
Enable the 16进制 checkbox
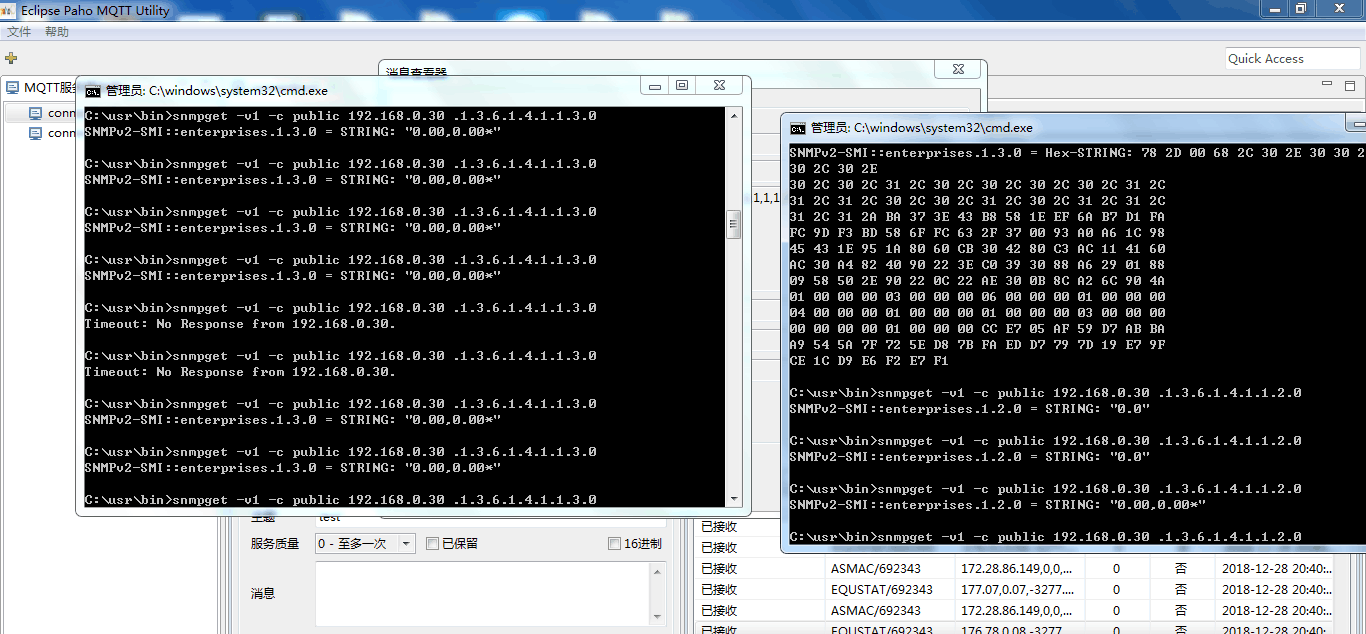613,545
